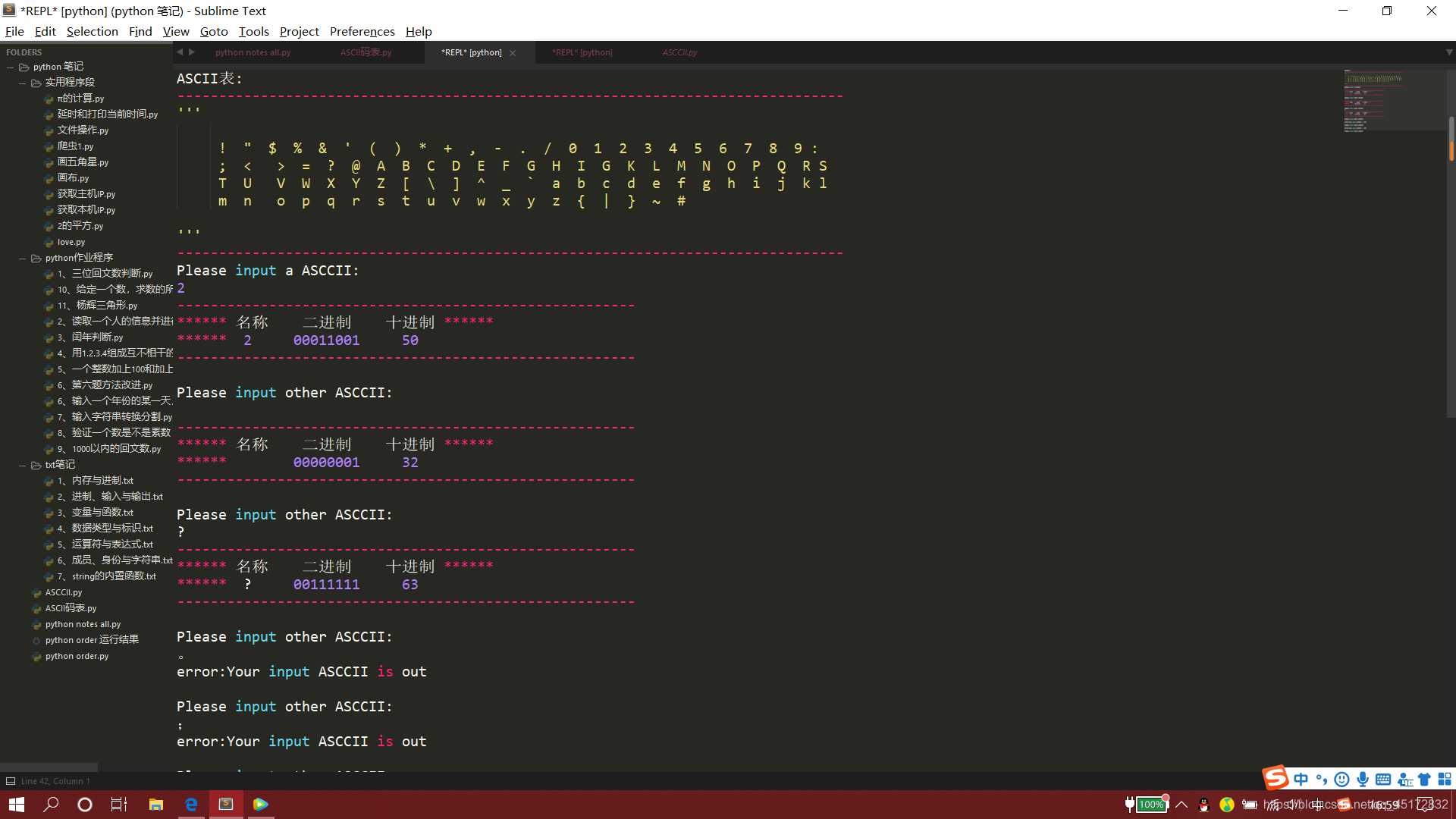Open Sublime Text from the taskbar
Screen dimensions: 1456x819
[x=226, y=804]
